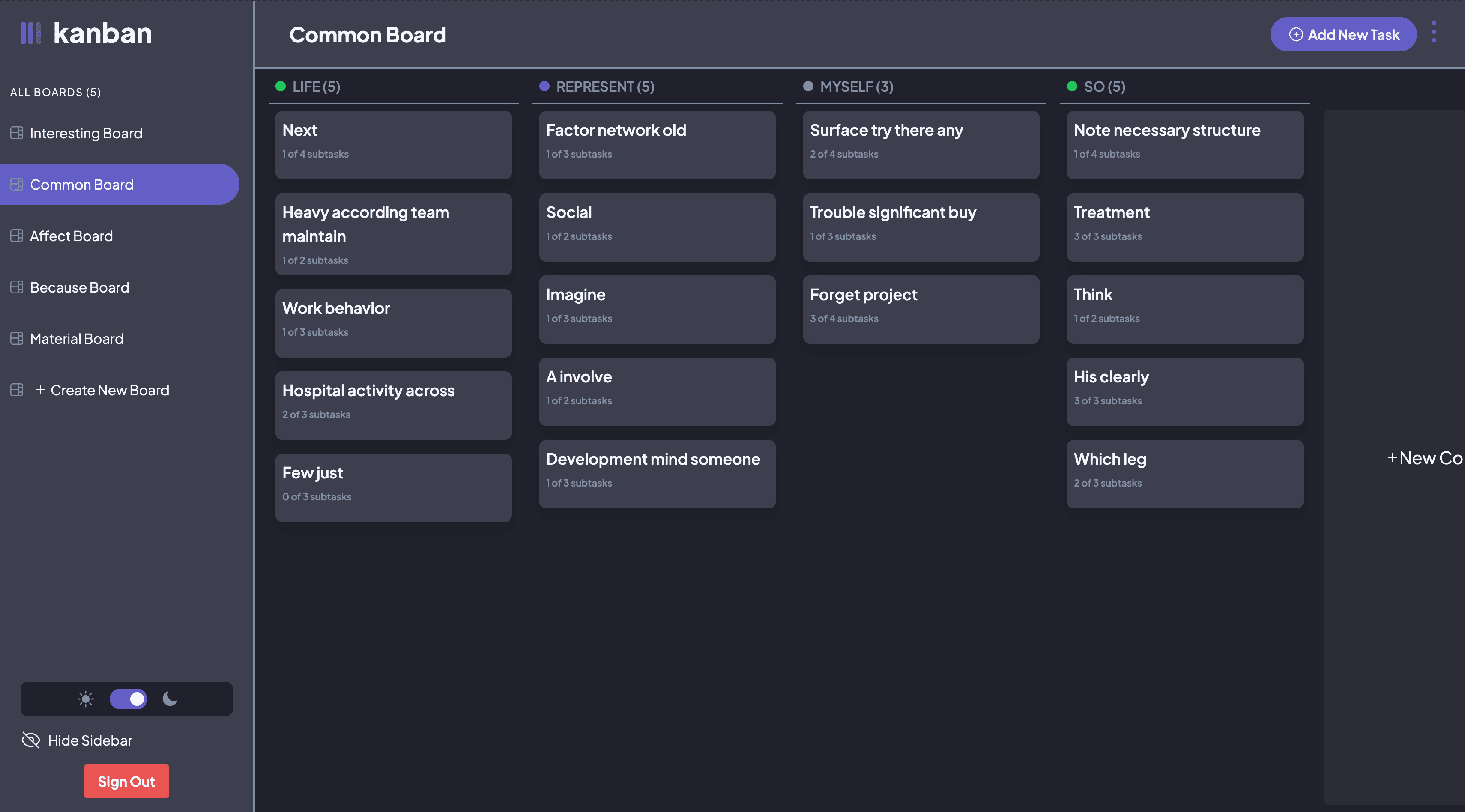This screenshot has width=1465, height=812.
Task: Click the Affect Board sidebar icon
Action: (17, 236)
